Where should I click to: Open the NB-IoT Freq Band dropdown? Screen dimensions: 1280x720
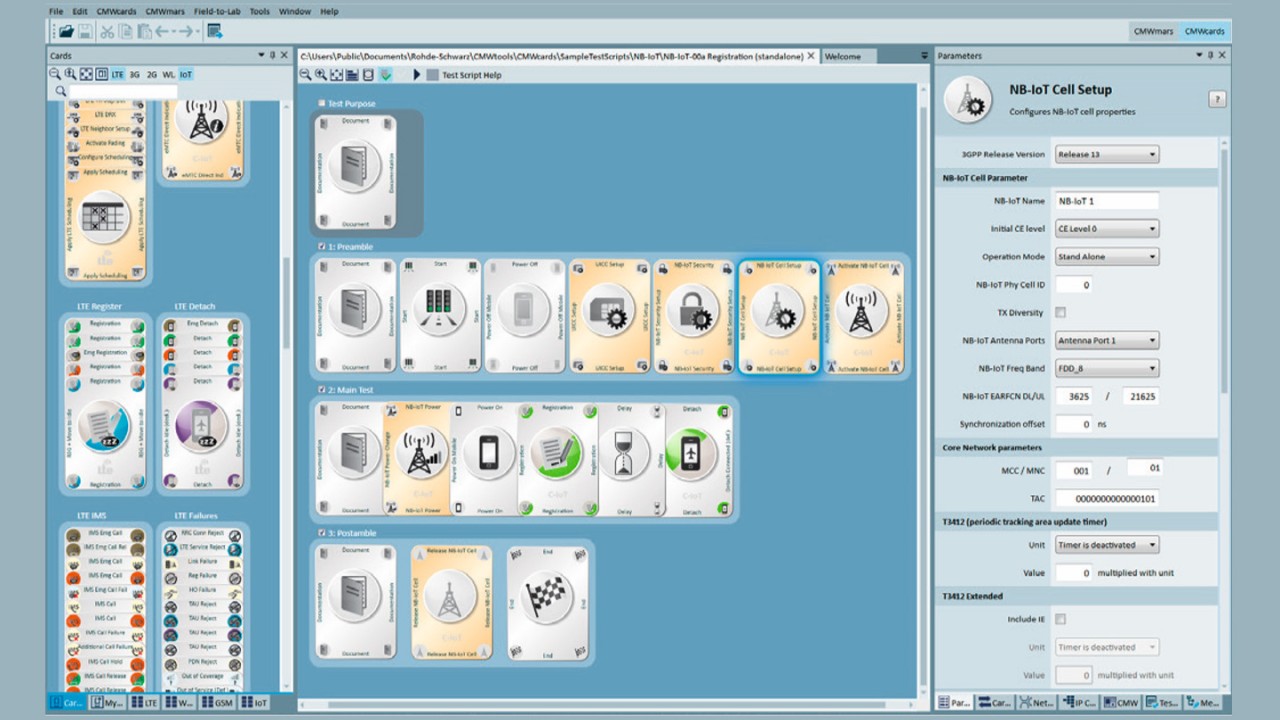coord(1107,368)
